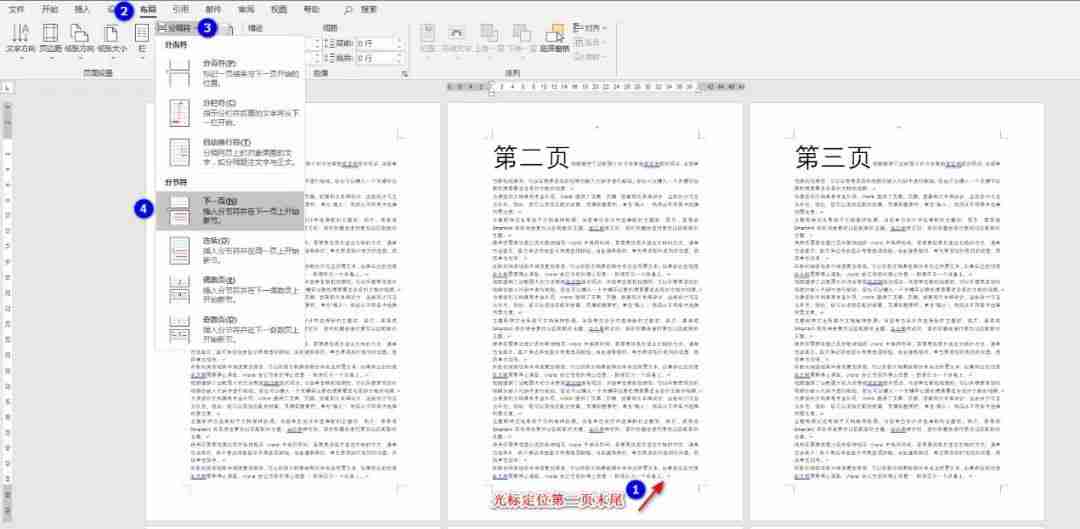Open the Margins (页边距) tool
This screenshot has width=1080, height=529.
pyautogui.click(x=50, y=38)
